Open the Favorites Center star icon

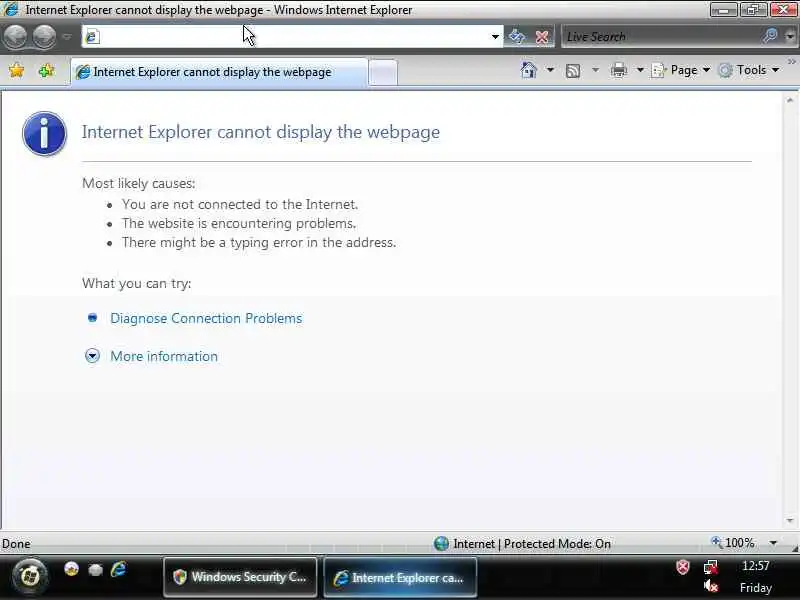click(17, 70)
